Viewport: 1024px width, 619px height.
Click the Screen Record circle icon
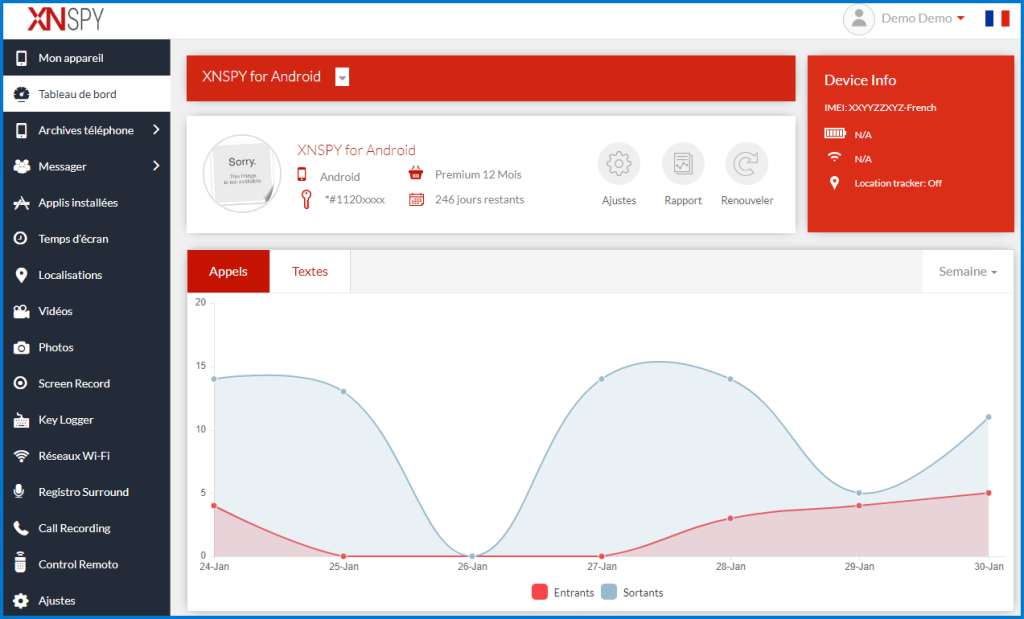point(21,383)
